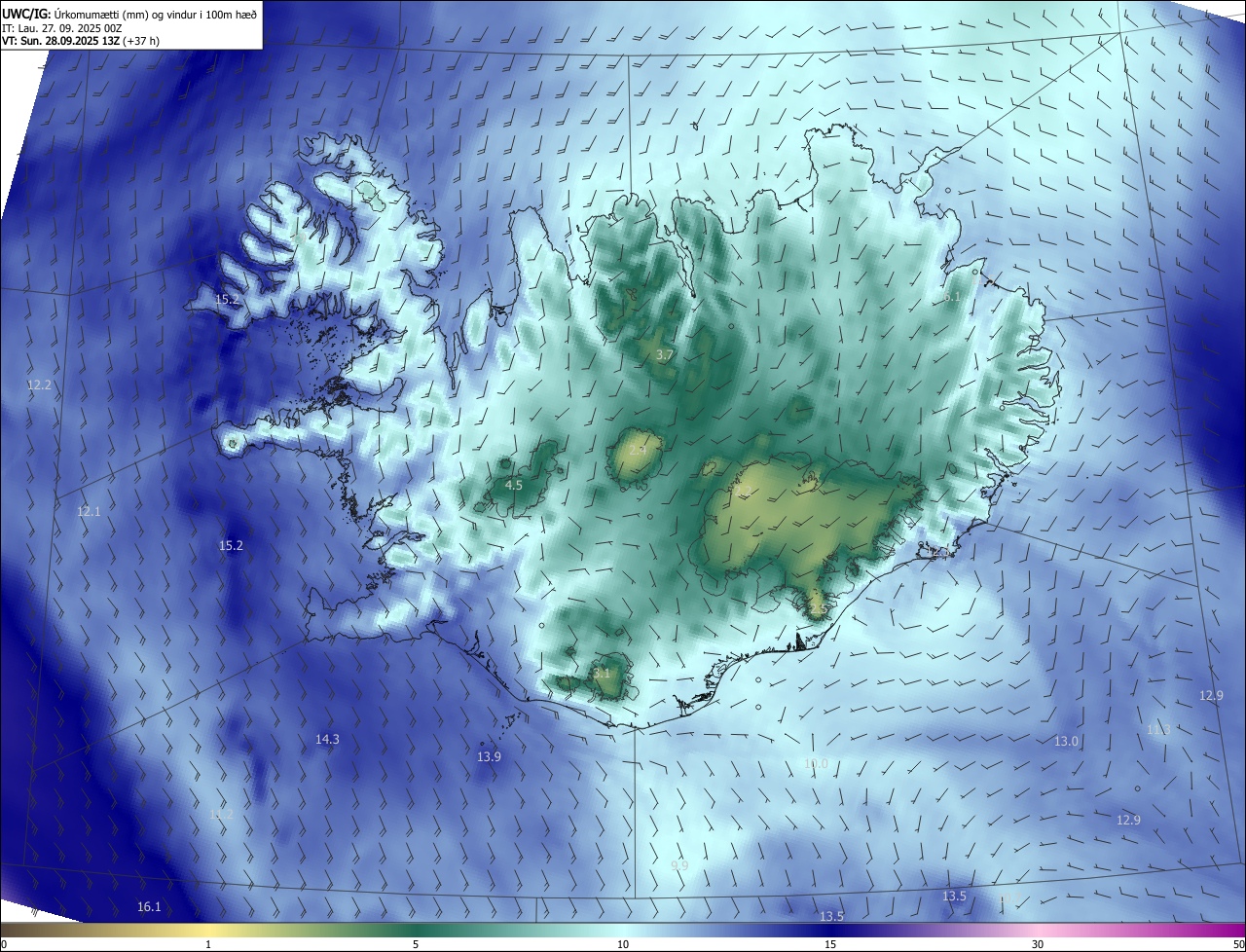
Task: Click the color scale tick label "1"
Action: click(208, 945)
